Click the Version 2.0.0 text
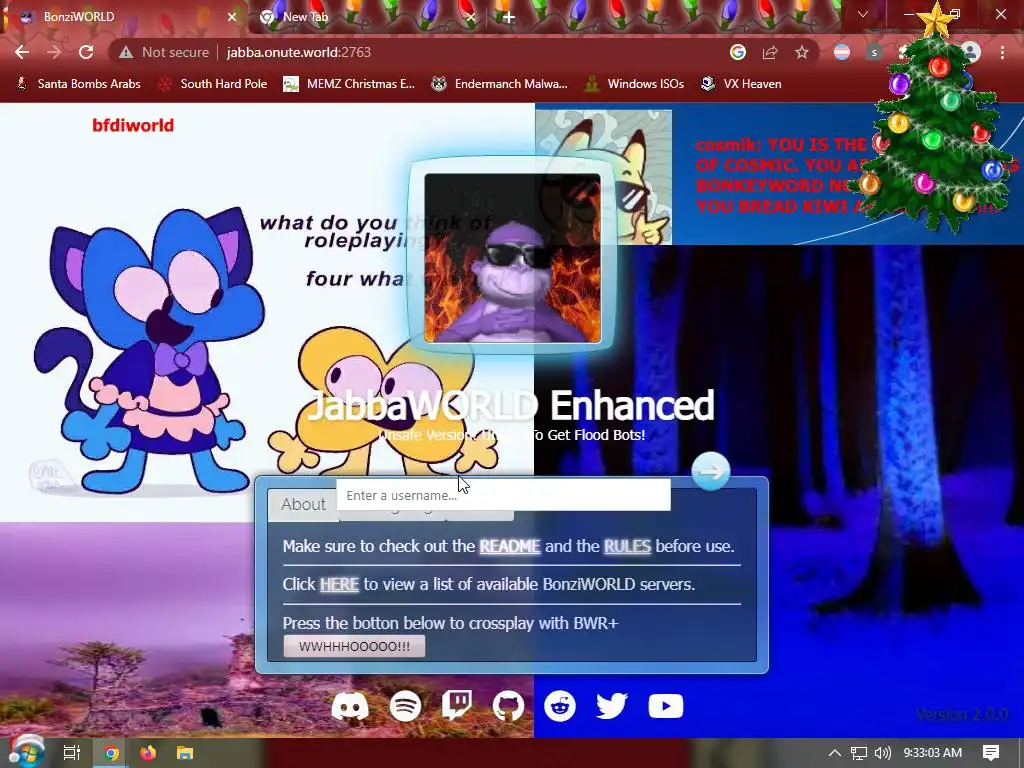 [962, 714]
